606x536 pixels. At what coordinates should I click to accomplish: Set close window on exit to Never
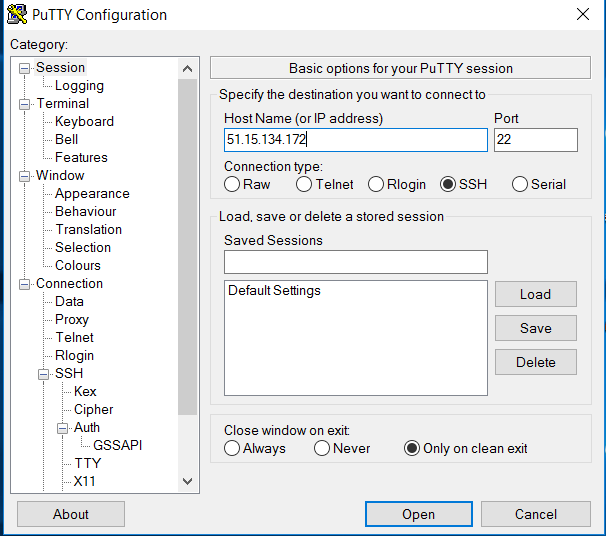pyautogui.click(x=342, y=448)
